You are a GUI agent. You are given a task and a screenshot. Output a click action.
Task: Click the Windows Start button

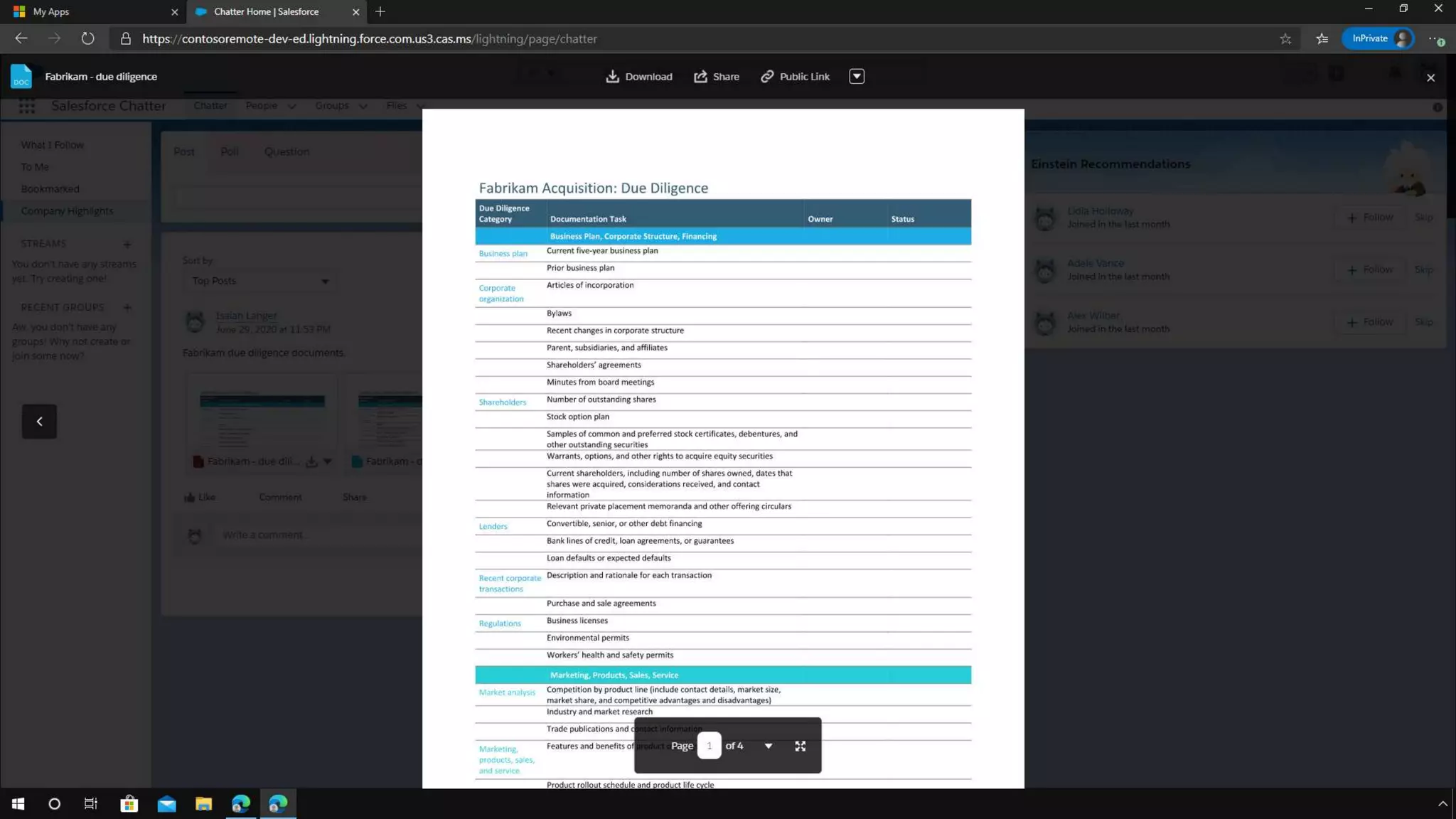click(18, 803)
